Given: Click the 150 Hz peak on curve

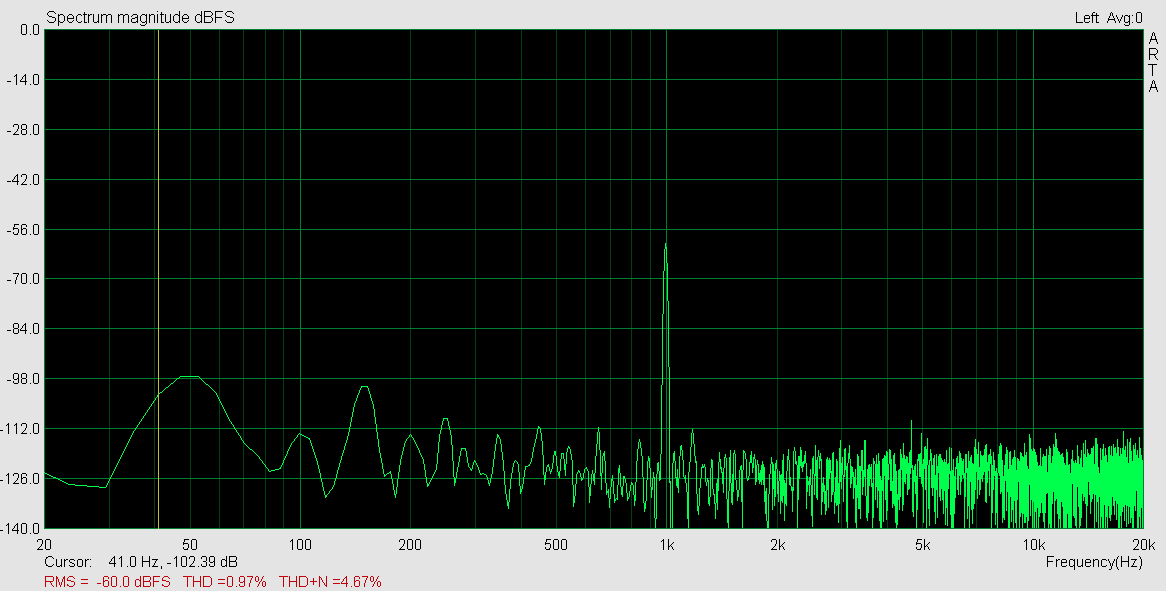Looking at the screenshot, I should [364, 387].
